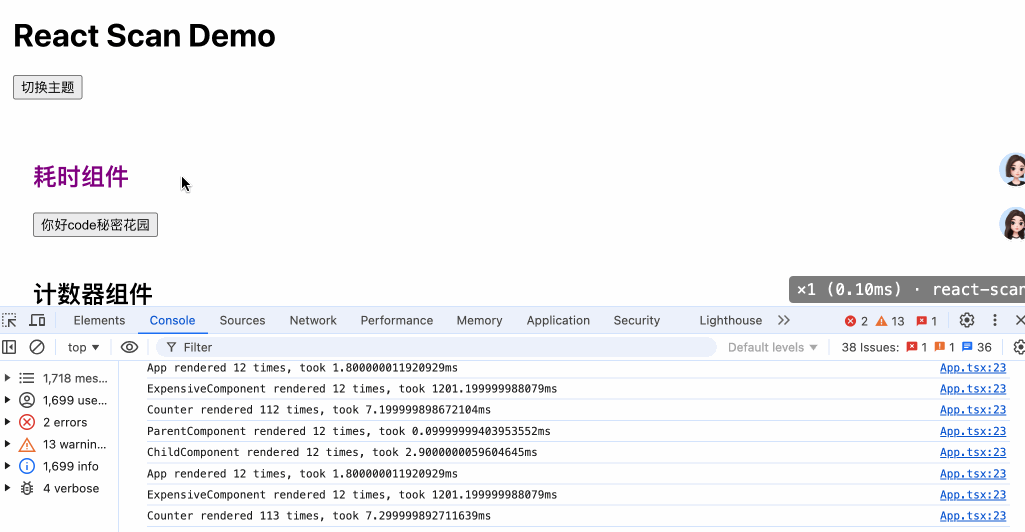Screen dimensions: 1025x532
Task: Open the Default levels dropdown
Action: point(773,347)
